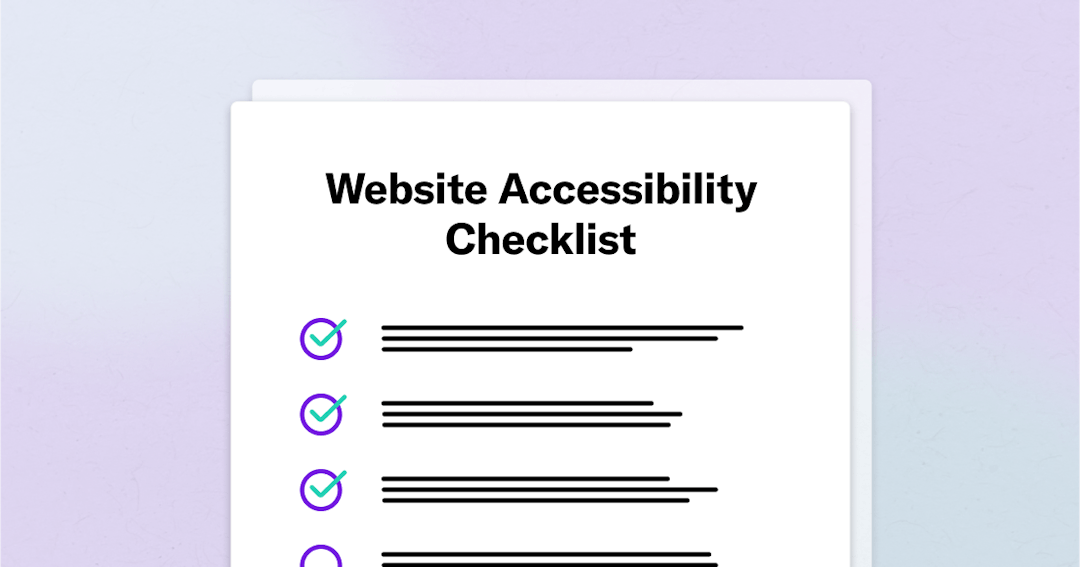Image resolution: width=1080 pixels, height=567 pixels.
Task: Toggle the second checked circle checkbox
Action: tap(321, 414)
